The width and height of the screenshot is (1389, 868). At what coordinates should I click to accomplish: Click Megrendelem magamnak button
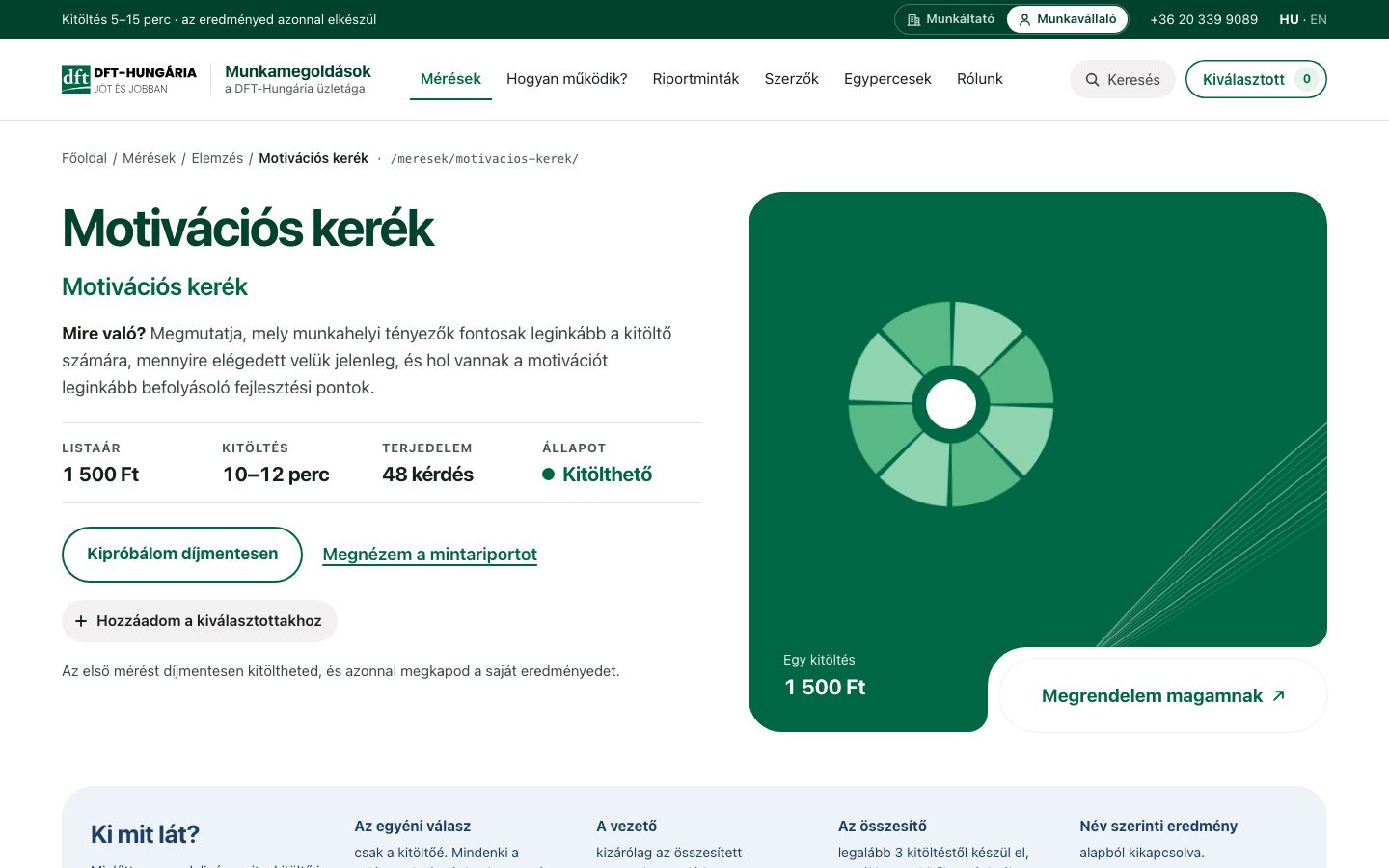(1163, 695)
